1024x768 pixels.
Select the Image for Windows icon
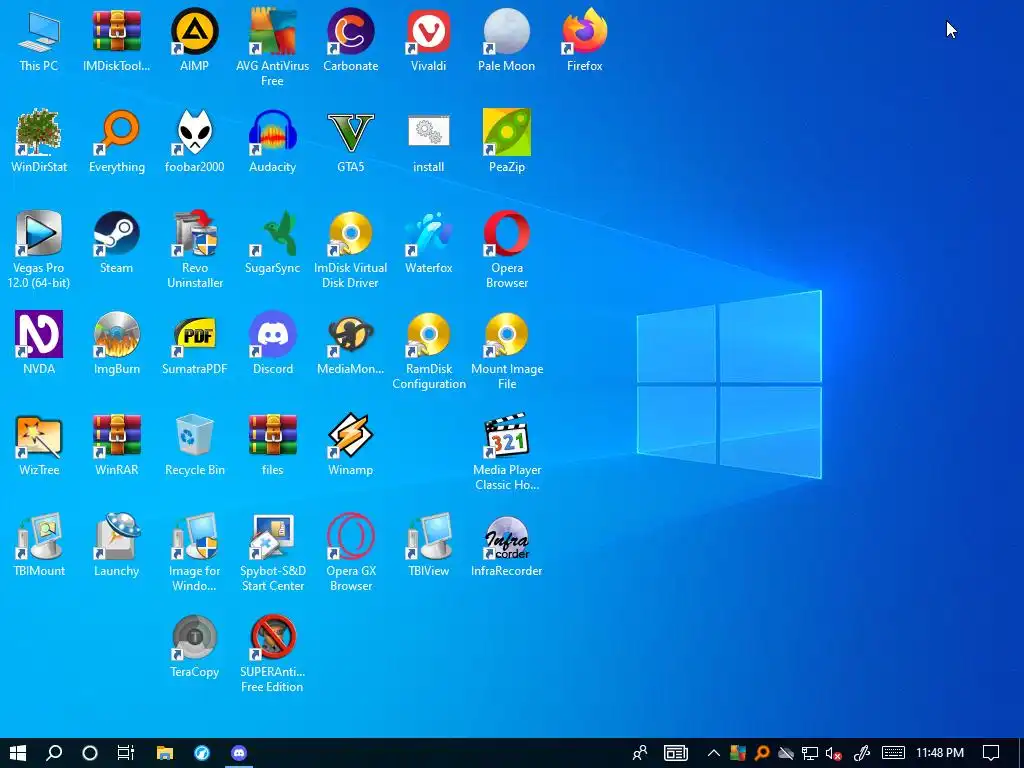click(195, 553)
